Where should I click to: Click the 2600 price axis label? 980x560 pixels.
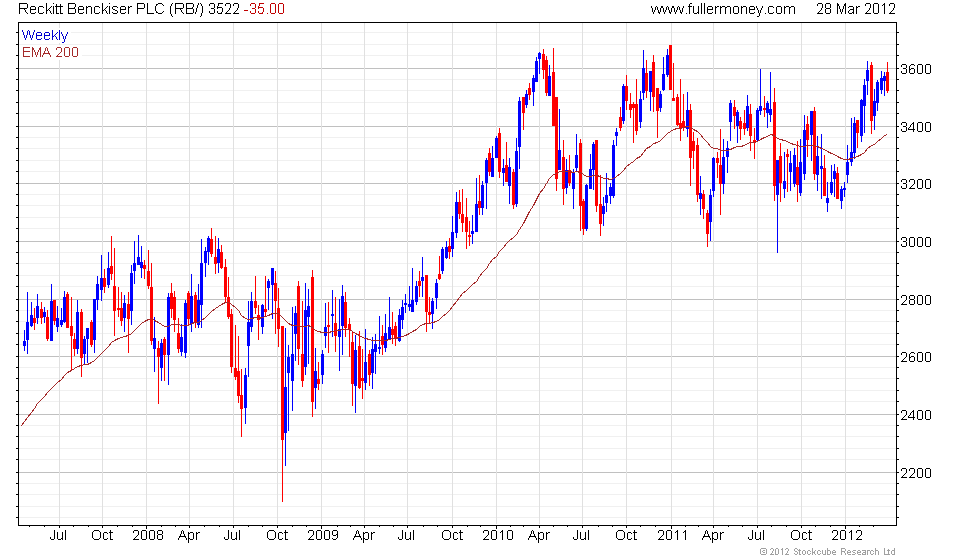point(916,358)
